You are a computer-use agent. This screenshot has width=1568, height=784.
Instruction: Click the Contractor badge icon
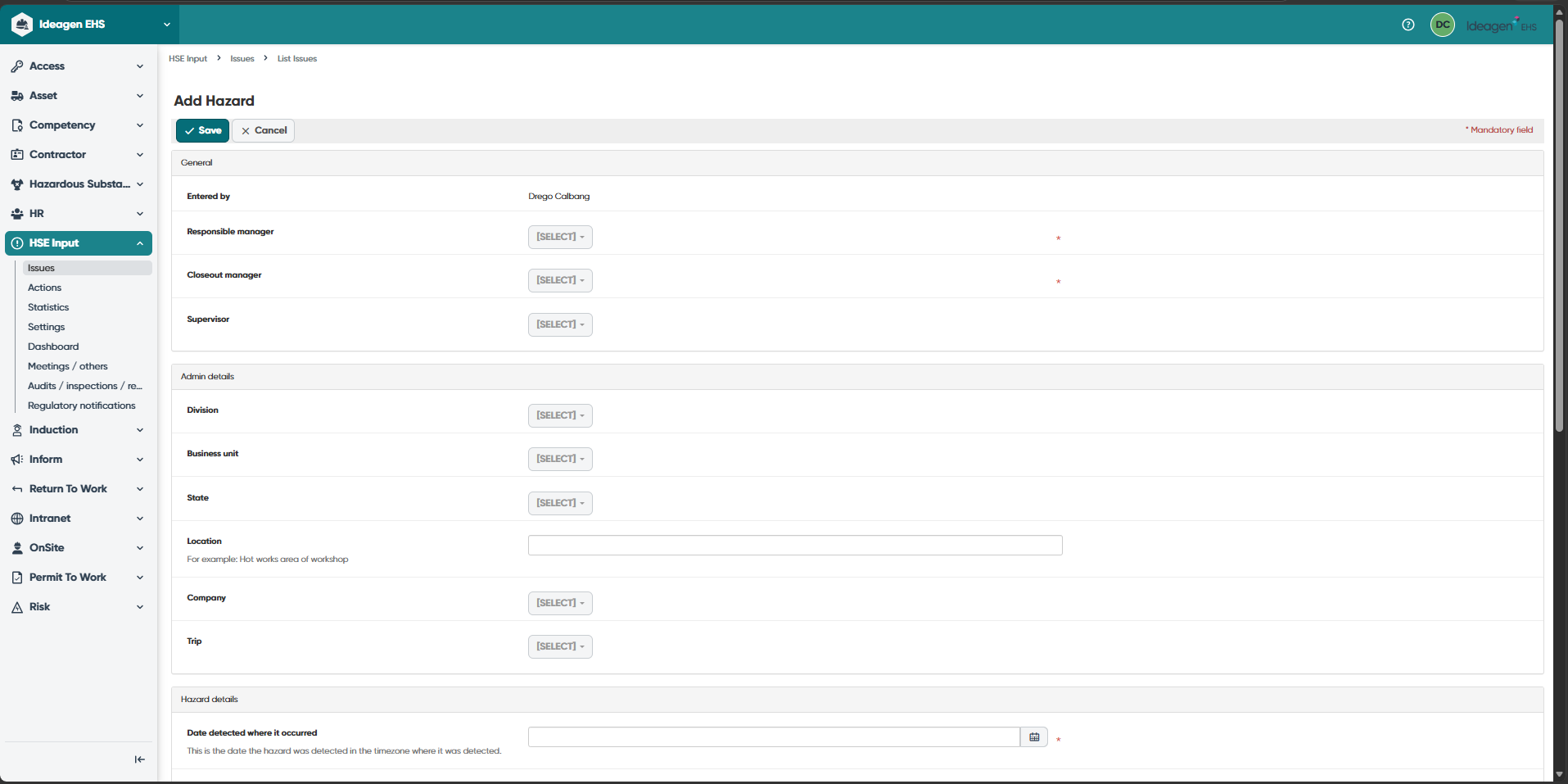coord(17,155)
